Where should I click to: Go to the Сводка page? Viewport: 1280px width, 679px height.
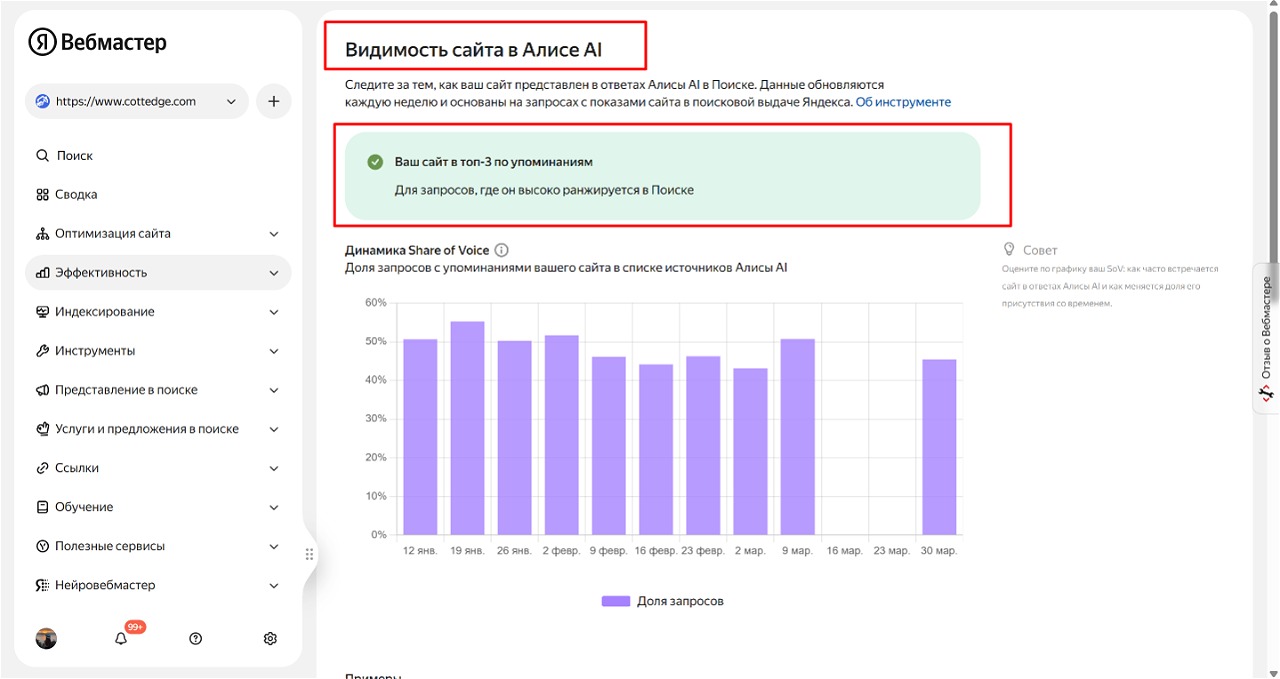pos(76,195)
